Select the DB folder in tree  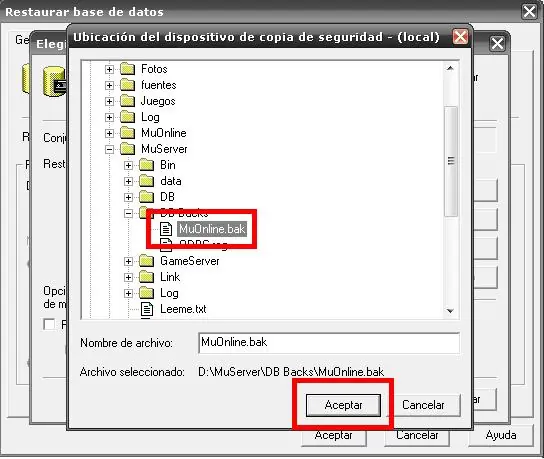tap(167, 197)
